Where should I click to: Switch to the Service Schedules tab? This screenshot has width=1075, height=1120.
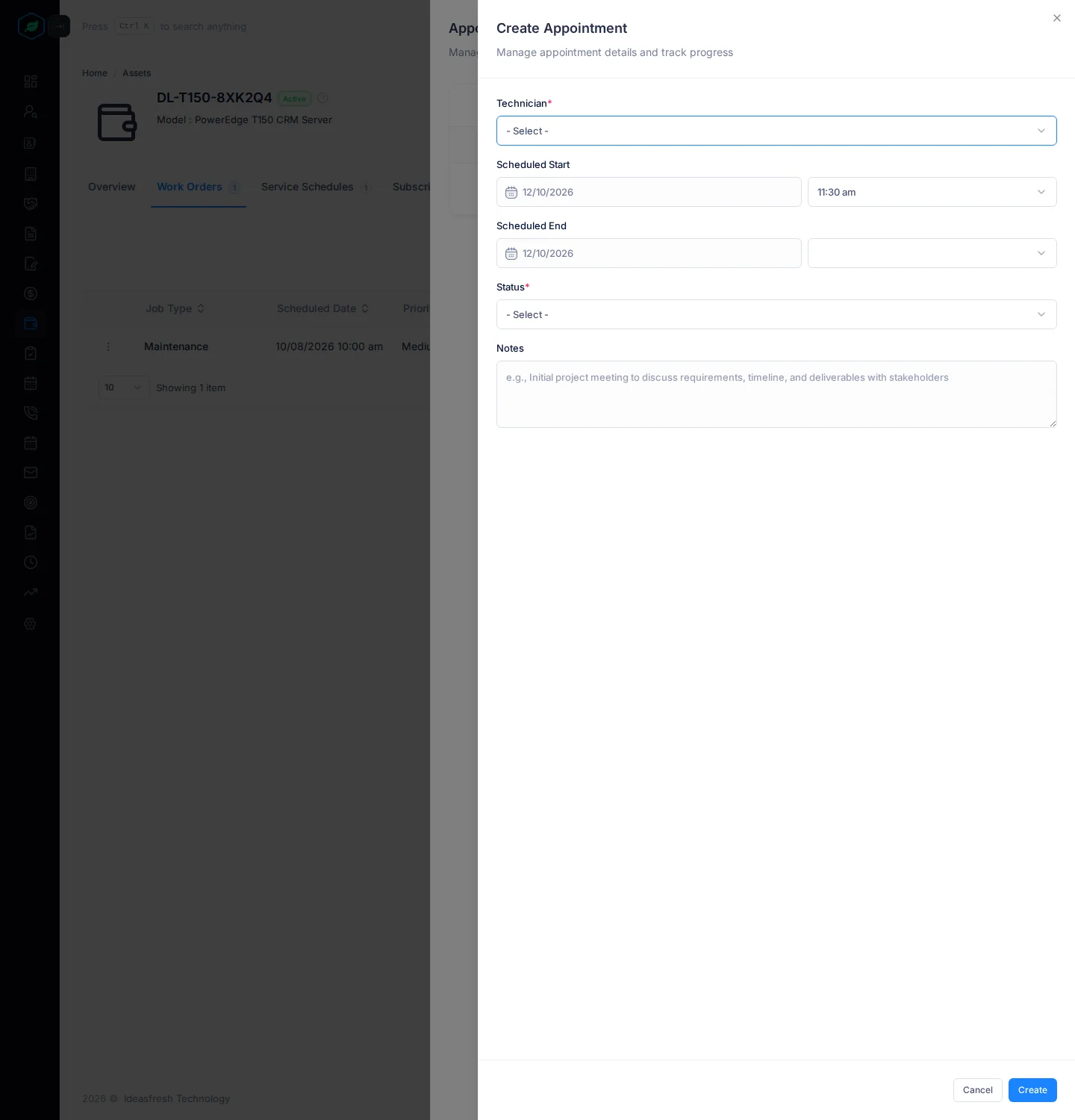coord(316,187)
